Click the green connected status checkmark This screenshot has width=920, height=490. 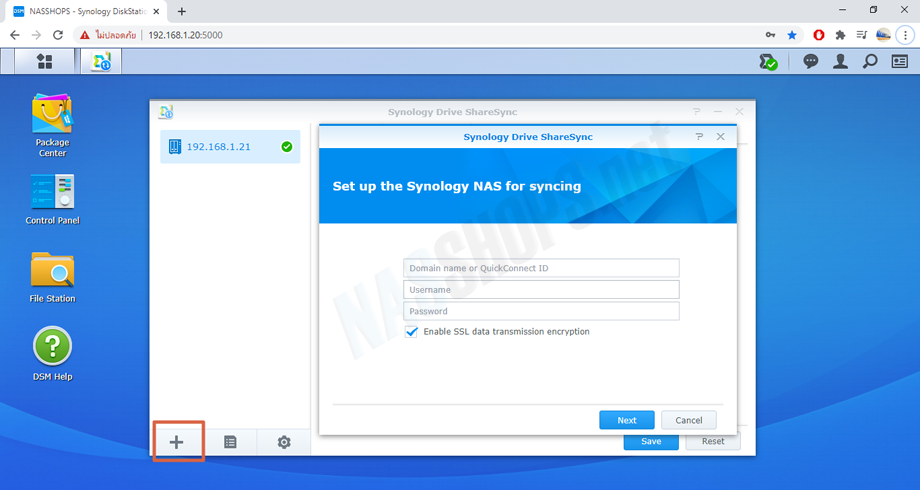286,147
